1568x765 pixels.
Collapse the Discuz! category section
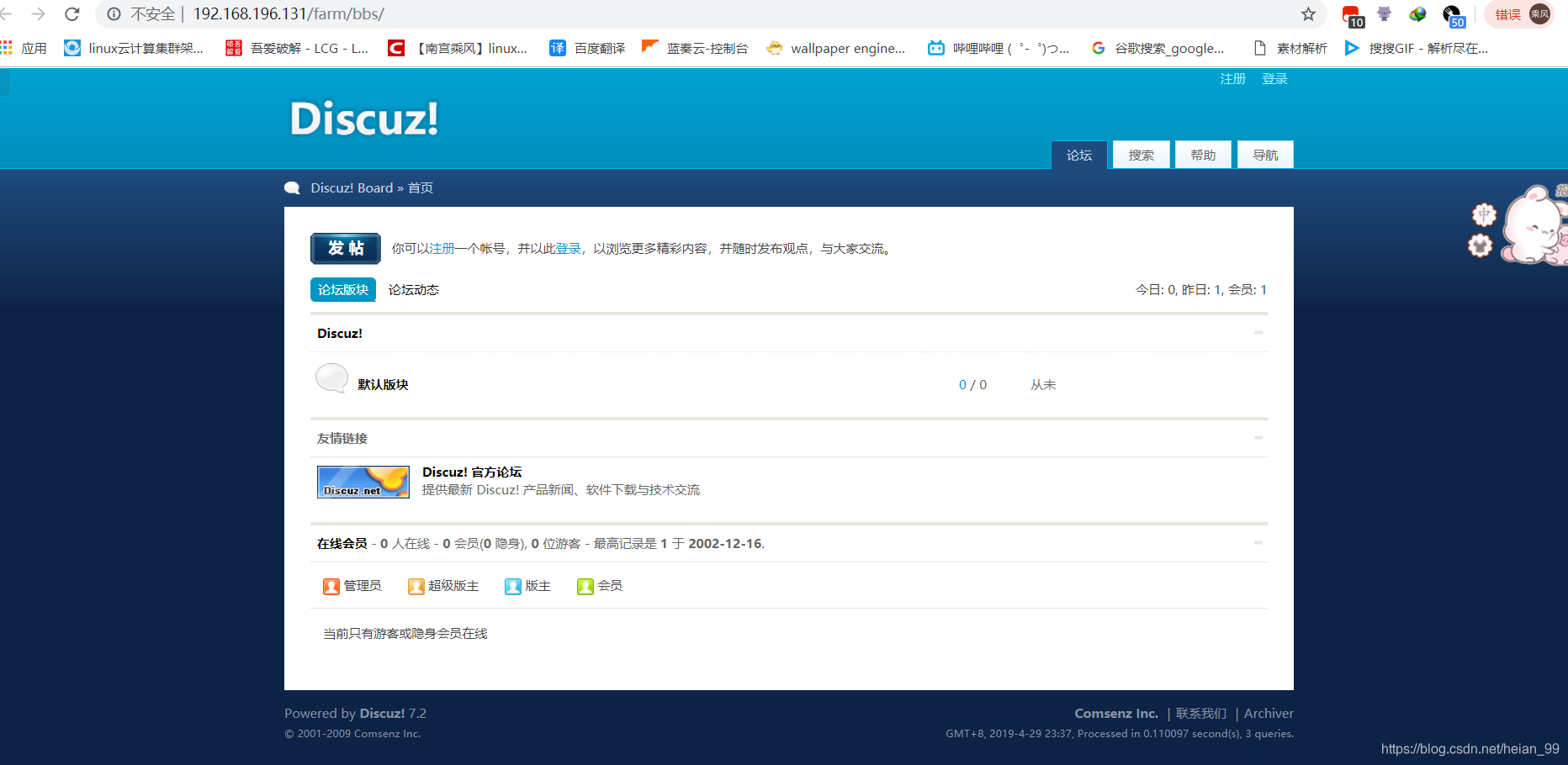[1258, 333]
